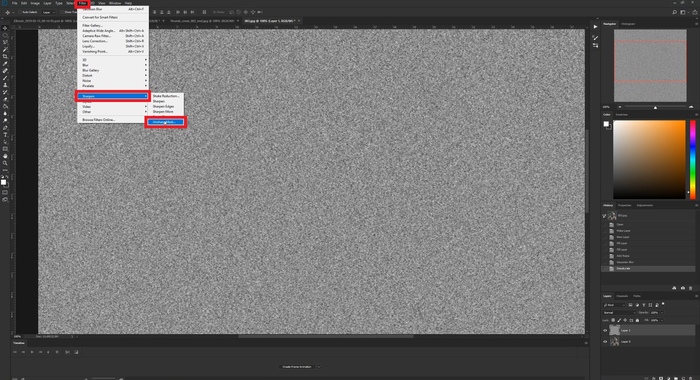
Task: Open the search icon in the options bar
Action: [x=675, y=12]
